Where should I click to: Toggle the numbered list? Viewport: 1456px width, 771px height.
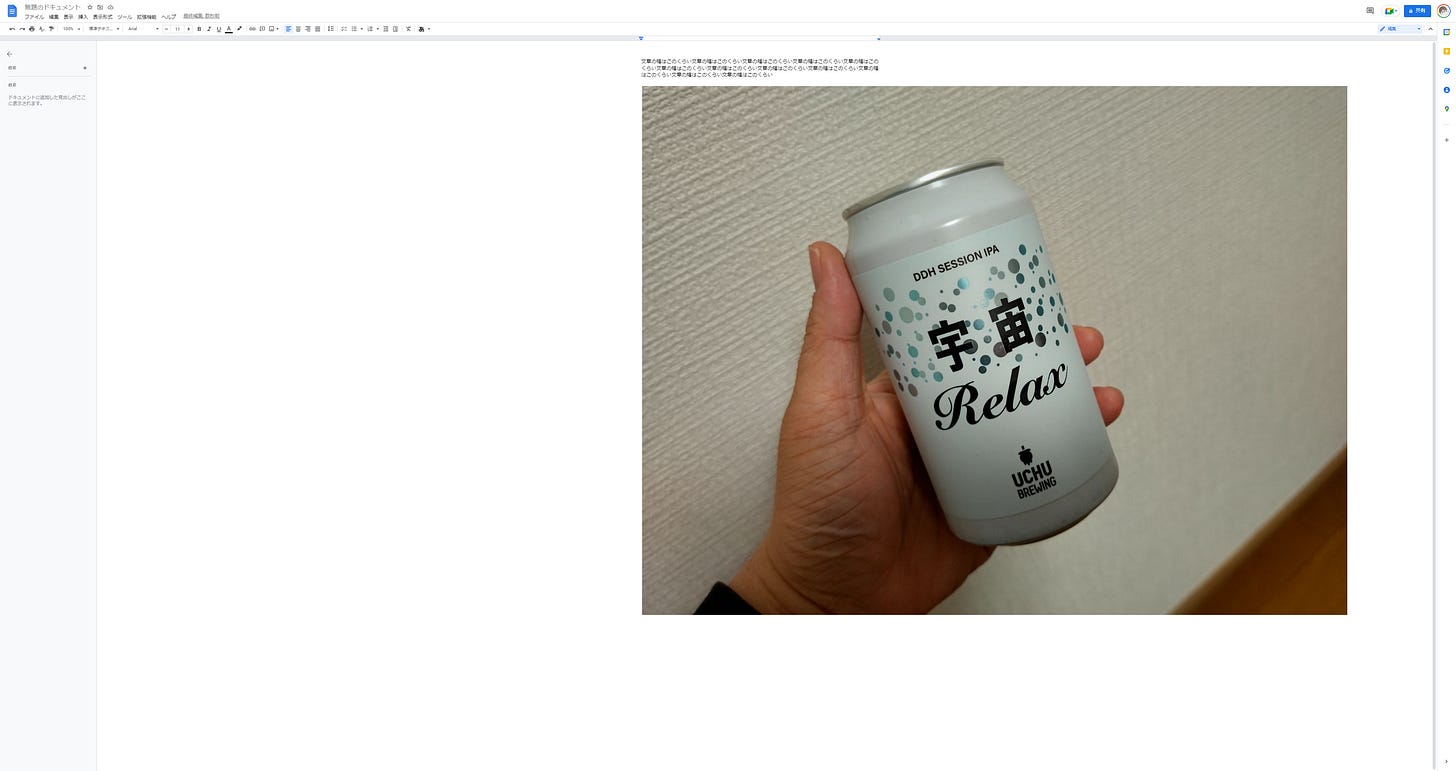tap(370, 29)
